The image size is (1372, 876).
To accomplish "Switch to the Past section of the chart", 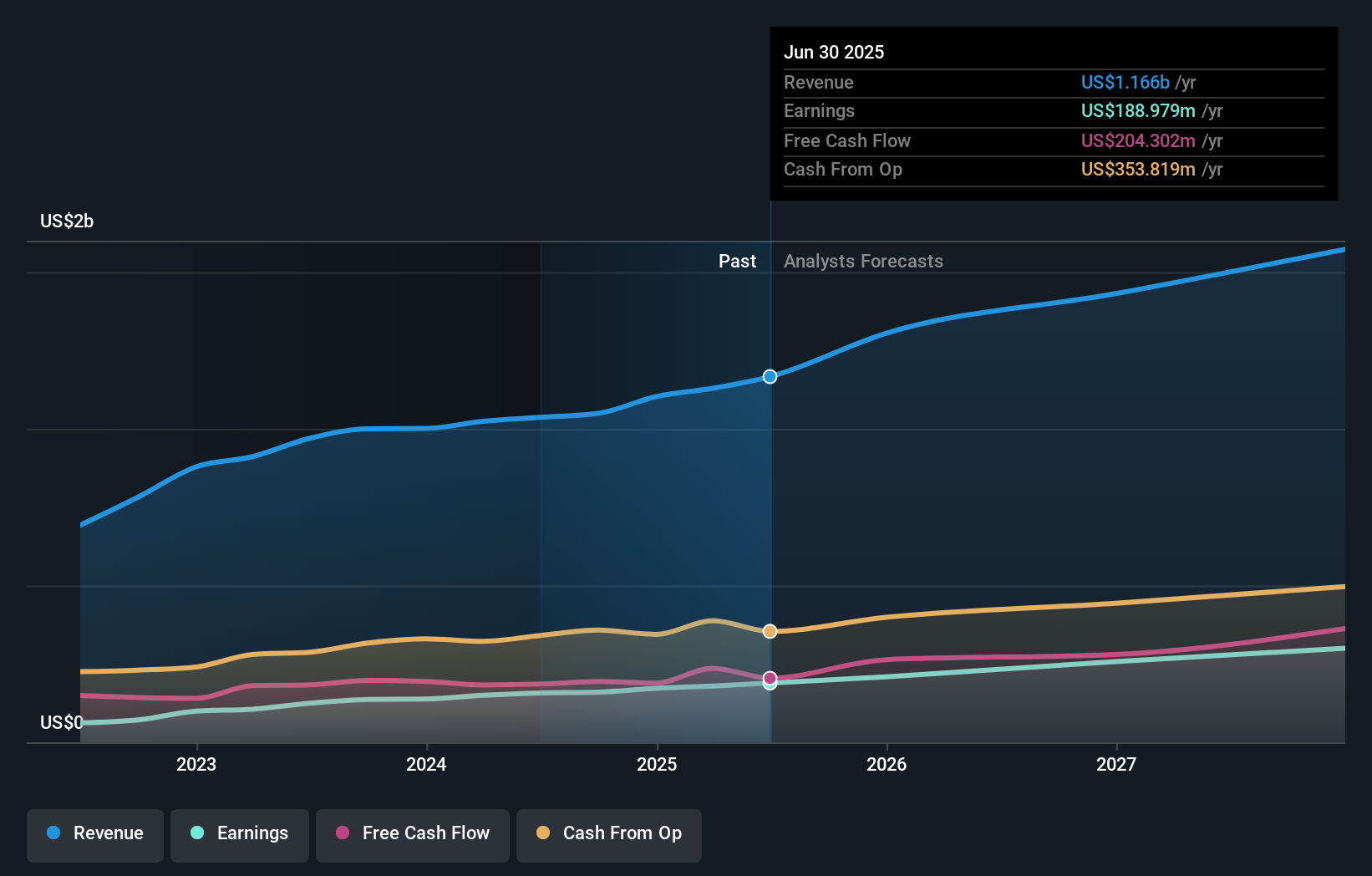I will pyautogui.click(x=737, y=261).
